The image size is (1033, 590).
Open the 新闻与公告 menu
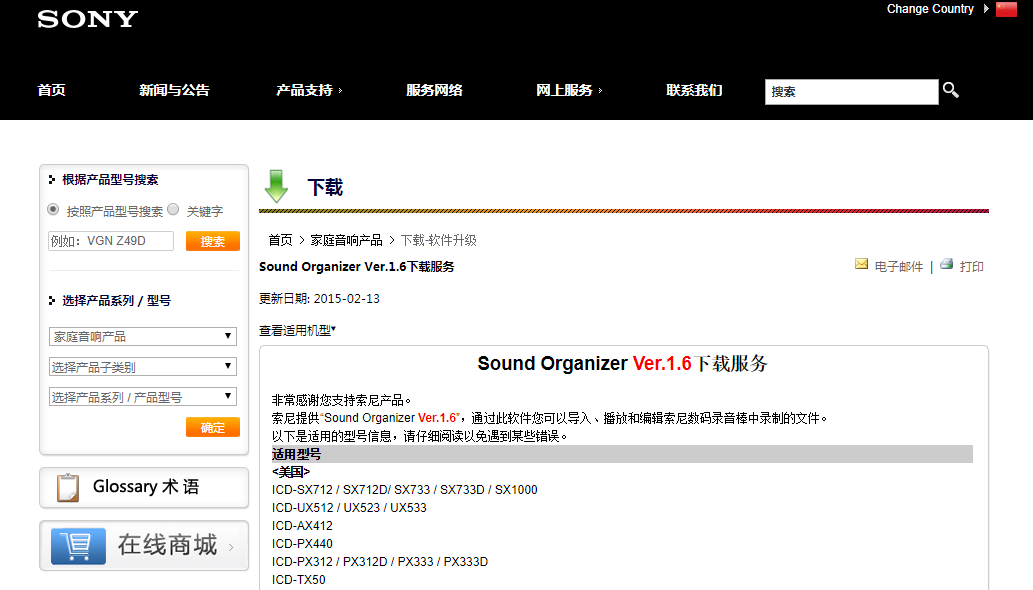[x=174, y=90]
